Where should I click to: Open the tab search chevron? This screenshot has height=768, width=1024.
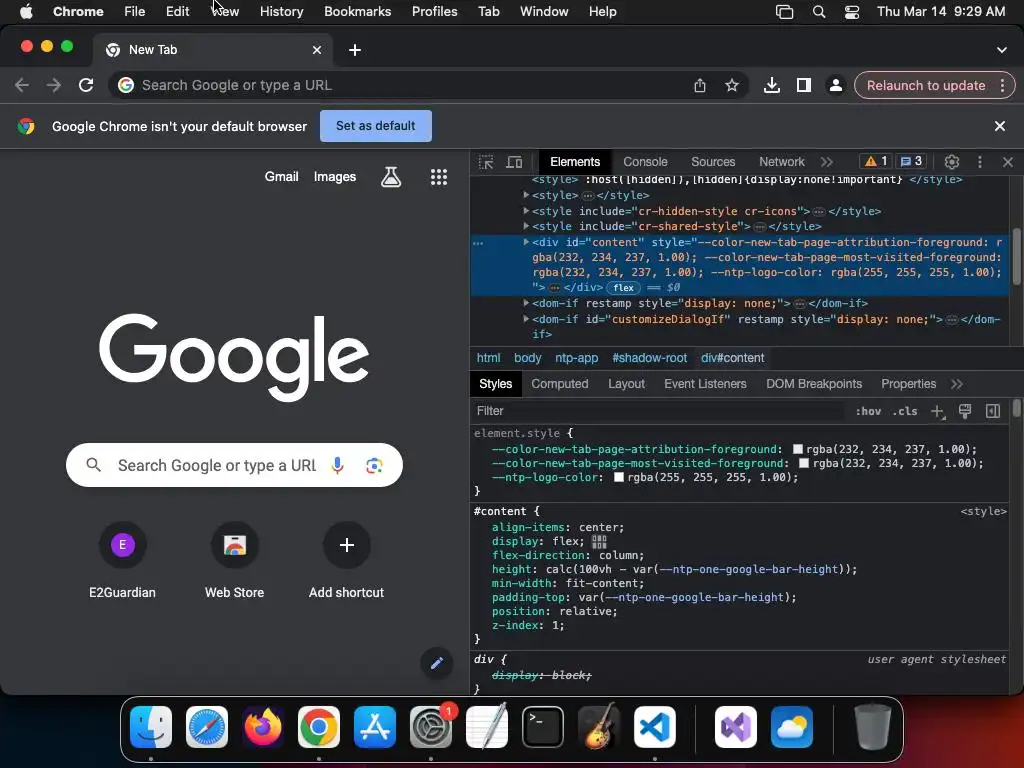pos(1001,50)
